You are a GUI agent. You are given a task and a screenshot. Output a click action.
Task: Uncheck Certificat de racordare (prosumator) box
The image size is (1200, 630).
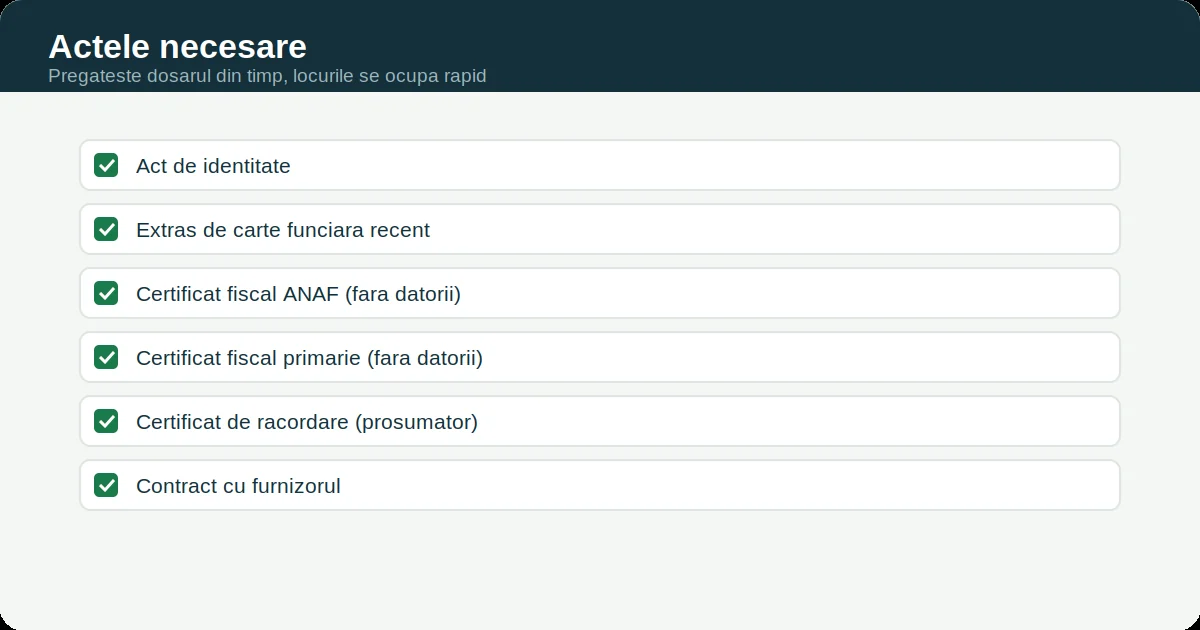[106, 421]
